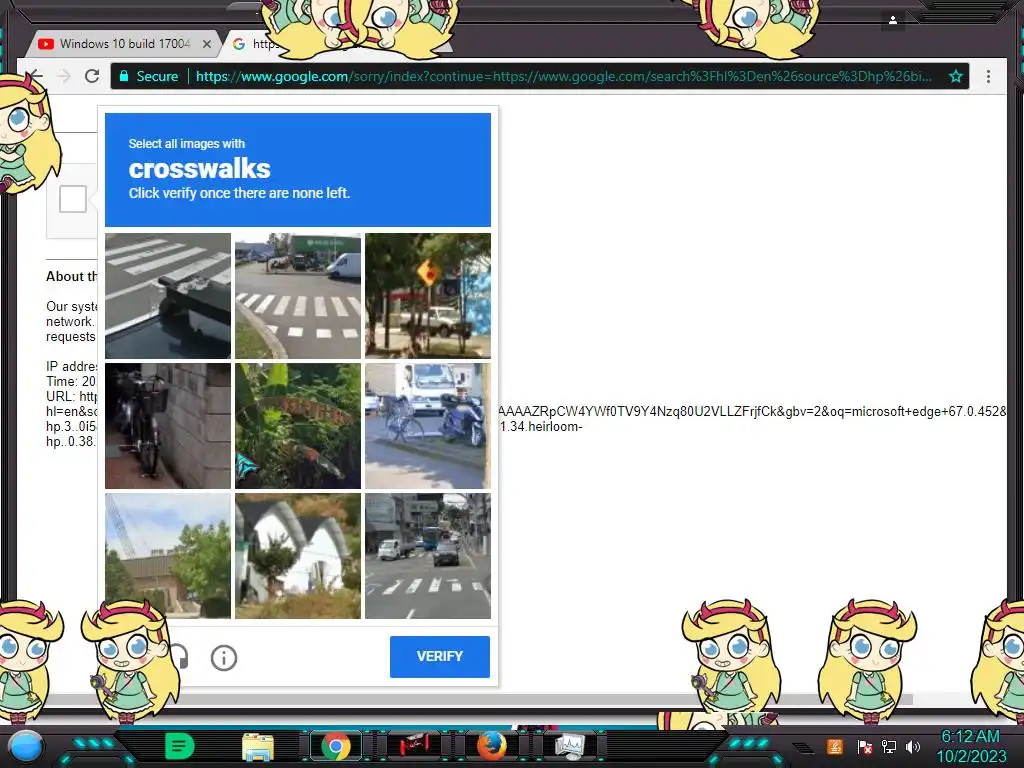Select the tile with green banana leaves
The height and width of the screenshot is (768, 1024).
click(x=298, y=426)
